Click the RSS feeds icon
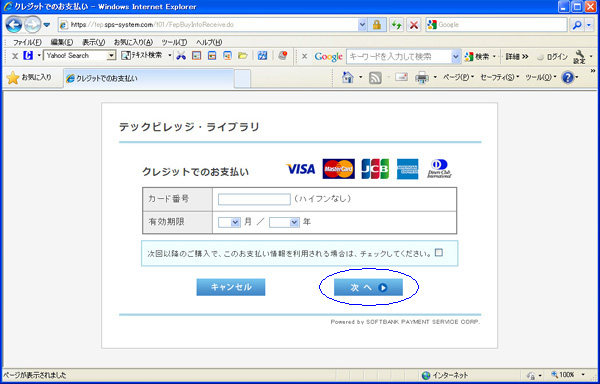The image size is (600, 384). 375,78
